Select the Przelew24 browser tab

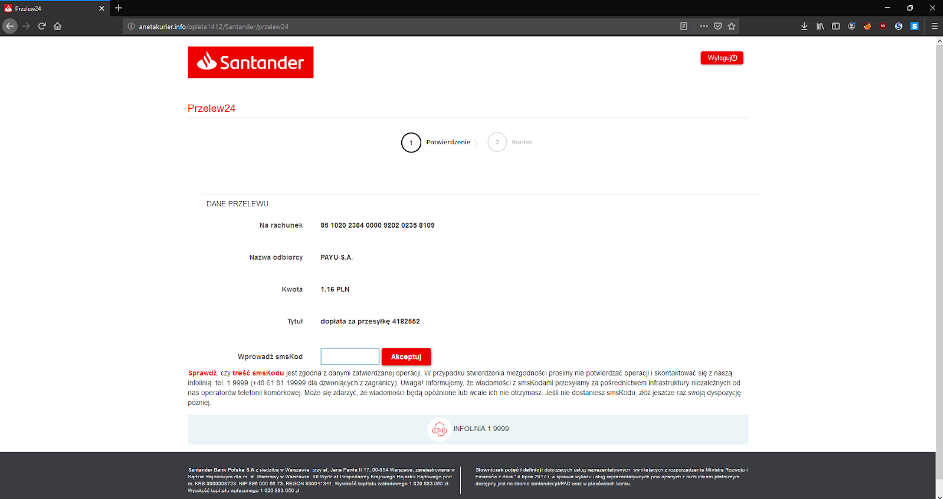coord(54,8)
